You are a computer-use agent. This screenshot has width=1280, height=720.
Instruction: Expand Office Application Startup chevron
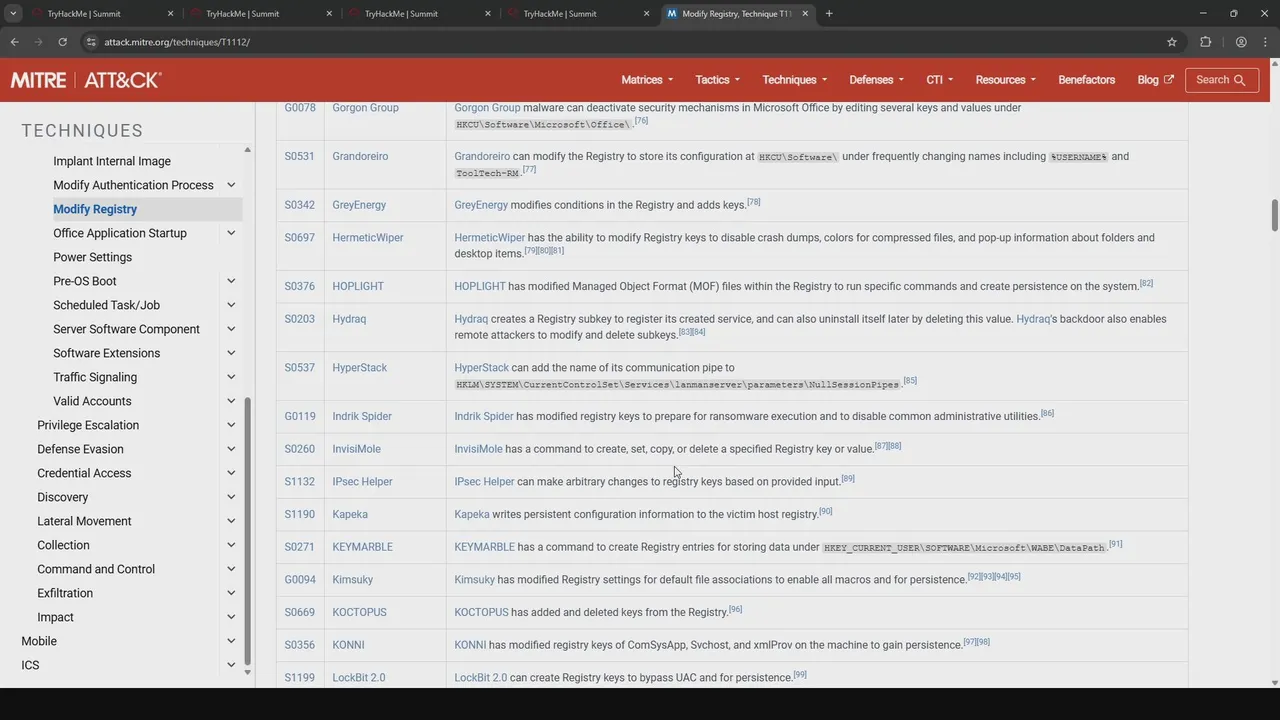tap(231, 233)
